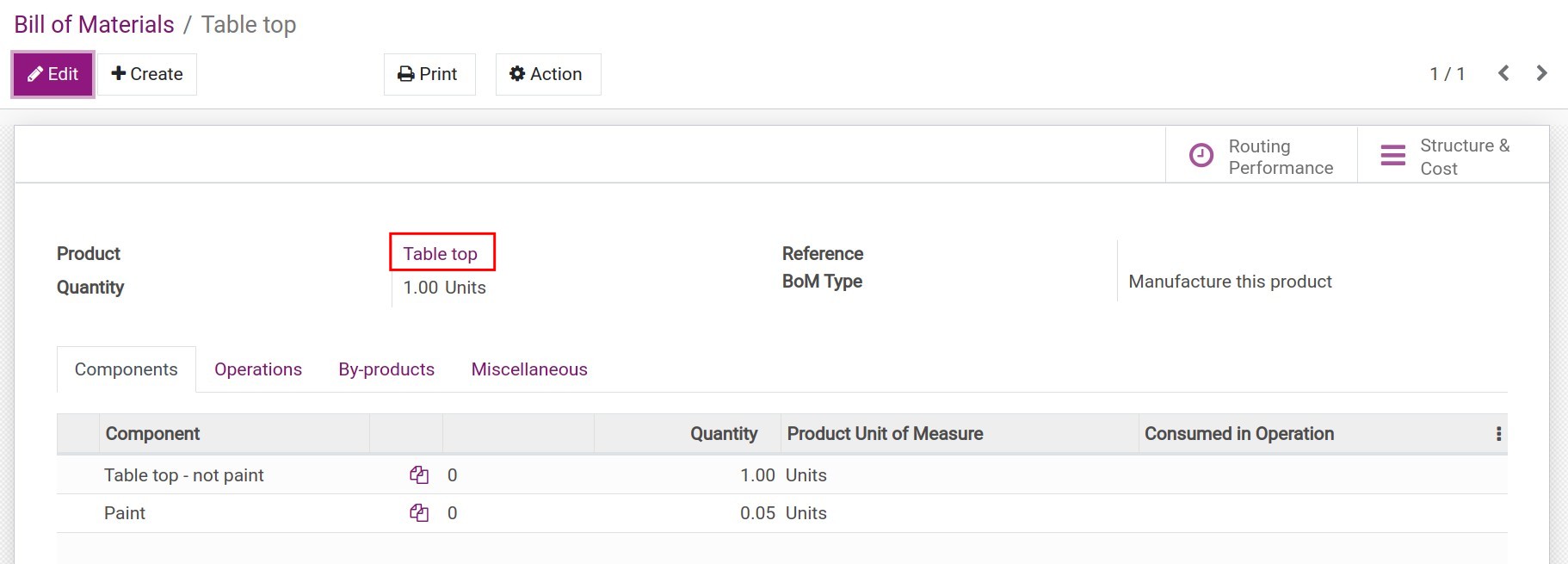This screenshot has height=564, width=1568.
Task: Open Structure & Cost report
Action: (x=1453, y=156)
